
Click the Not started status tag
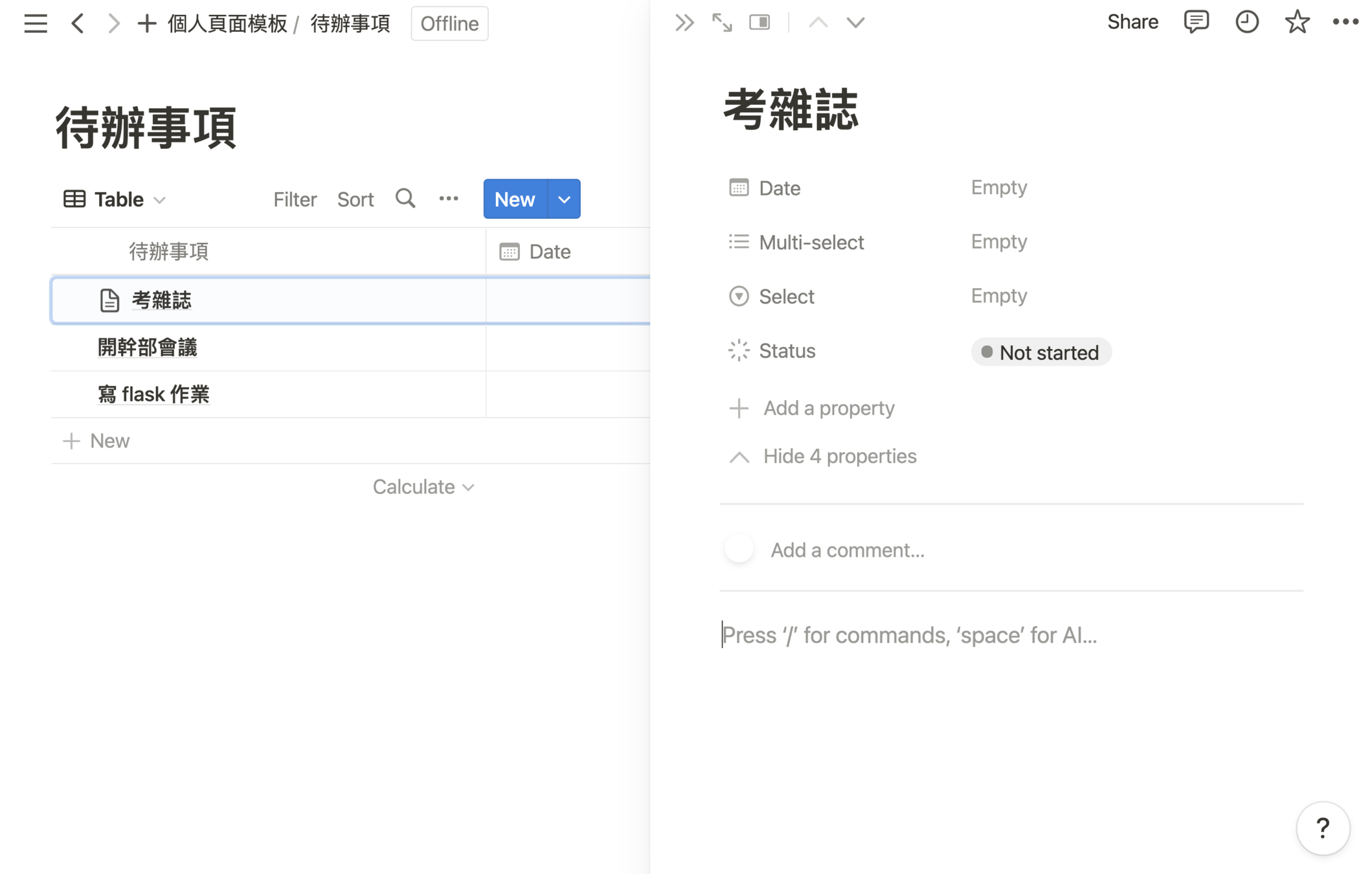(1040, 352)
